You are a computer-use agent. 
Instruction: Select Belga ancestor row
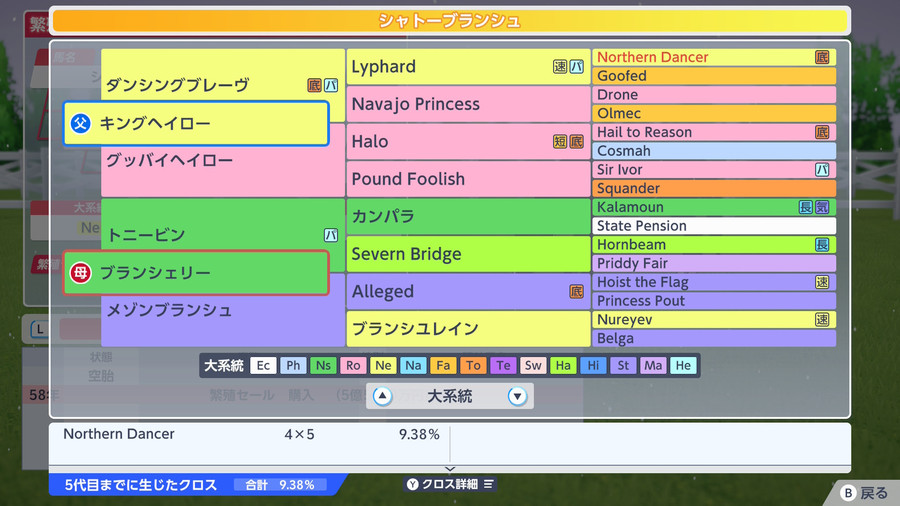714,338
